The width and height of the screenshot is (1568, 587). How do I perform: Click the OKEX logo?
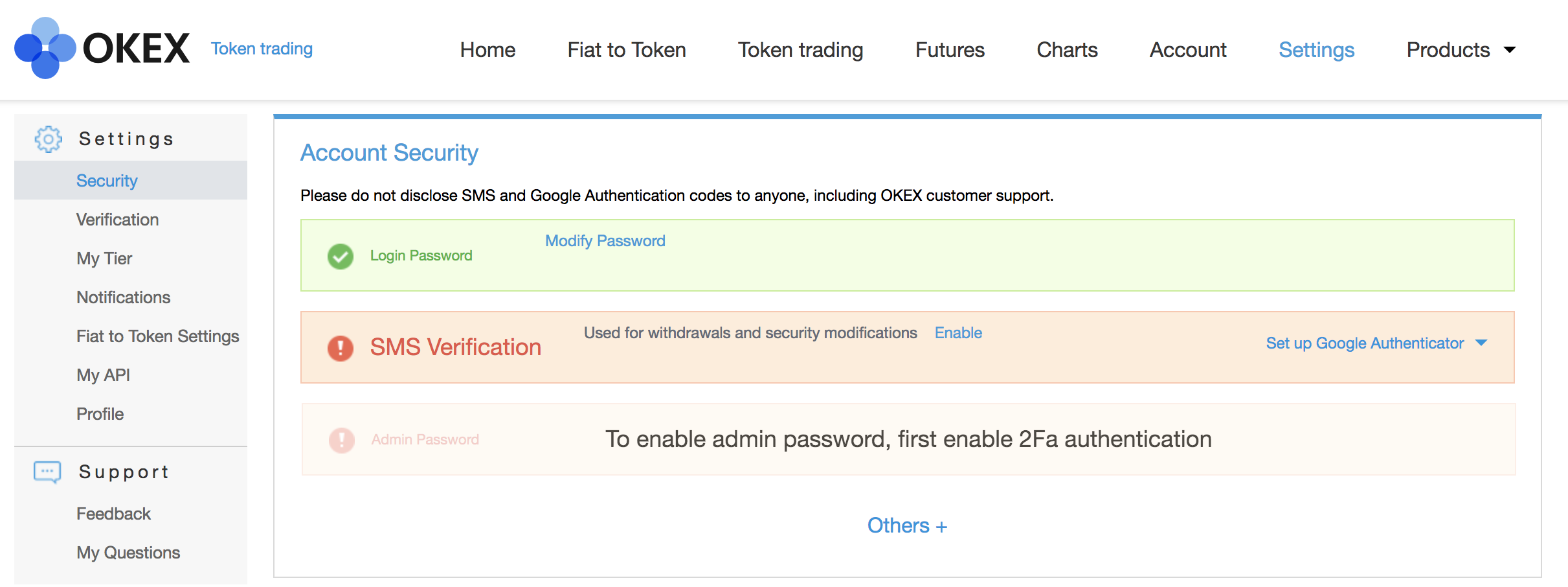[102, 48]
